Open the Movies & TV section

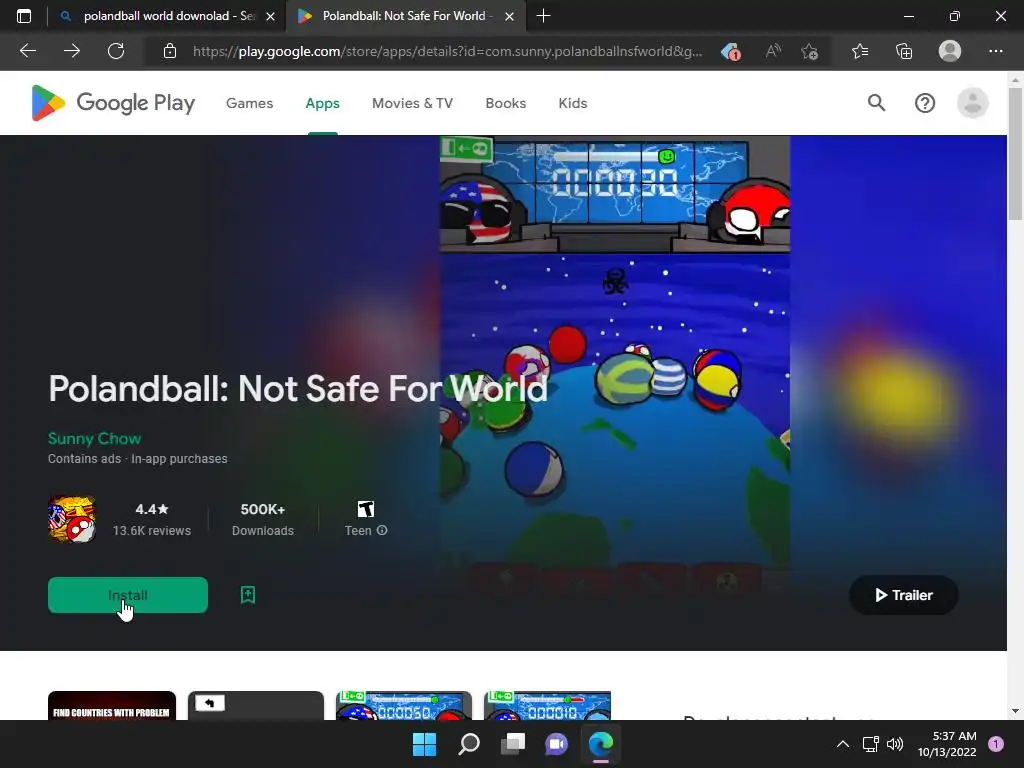[x=412, y=103]
